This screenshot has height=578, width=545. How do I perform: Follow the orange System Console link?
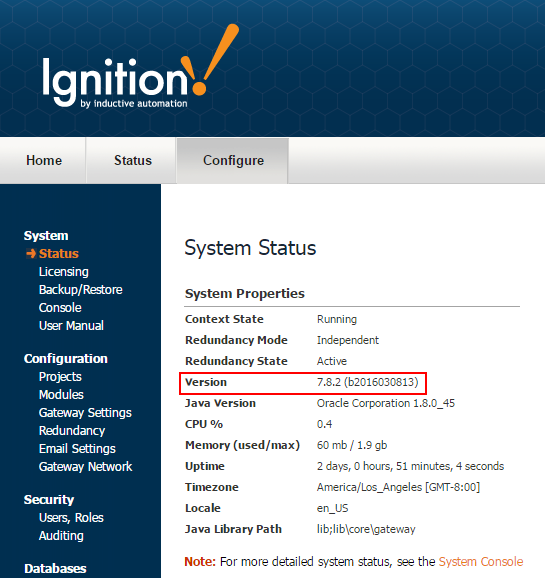click(481, 561)
